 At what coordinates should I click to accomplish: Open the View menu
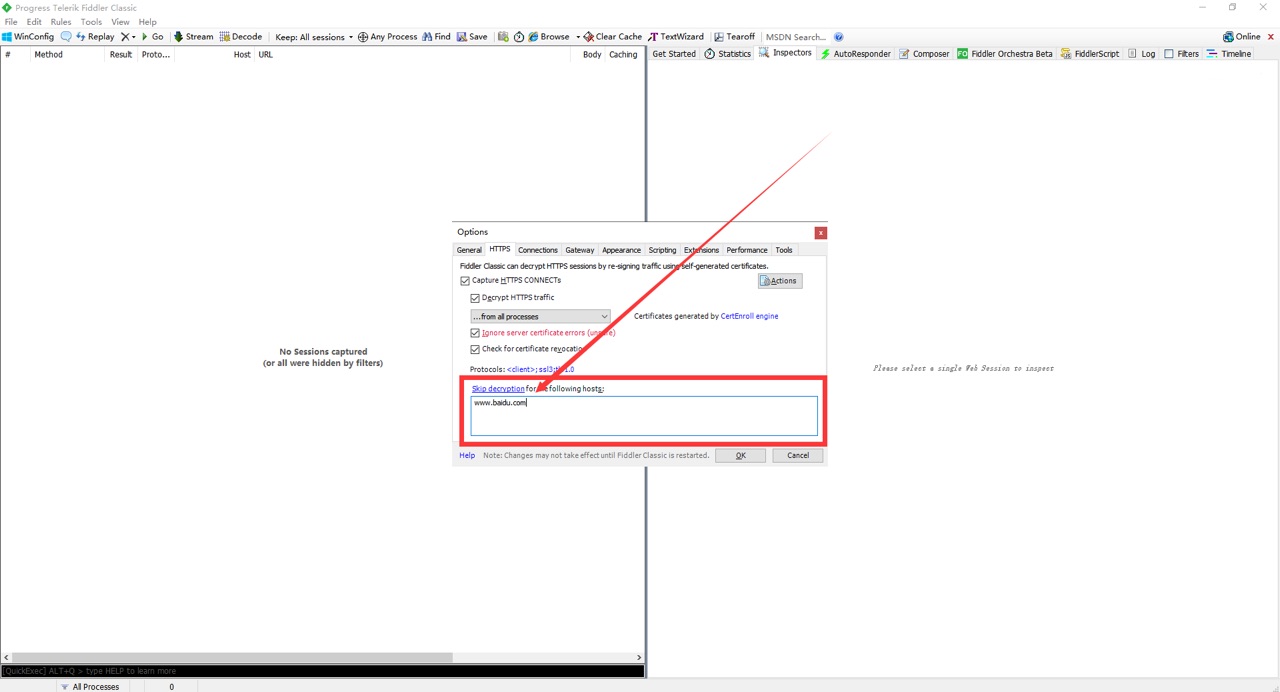tap(120, 21)
